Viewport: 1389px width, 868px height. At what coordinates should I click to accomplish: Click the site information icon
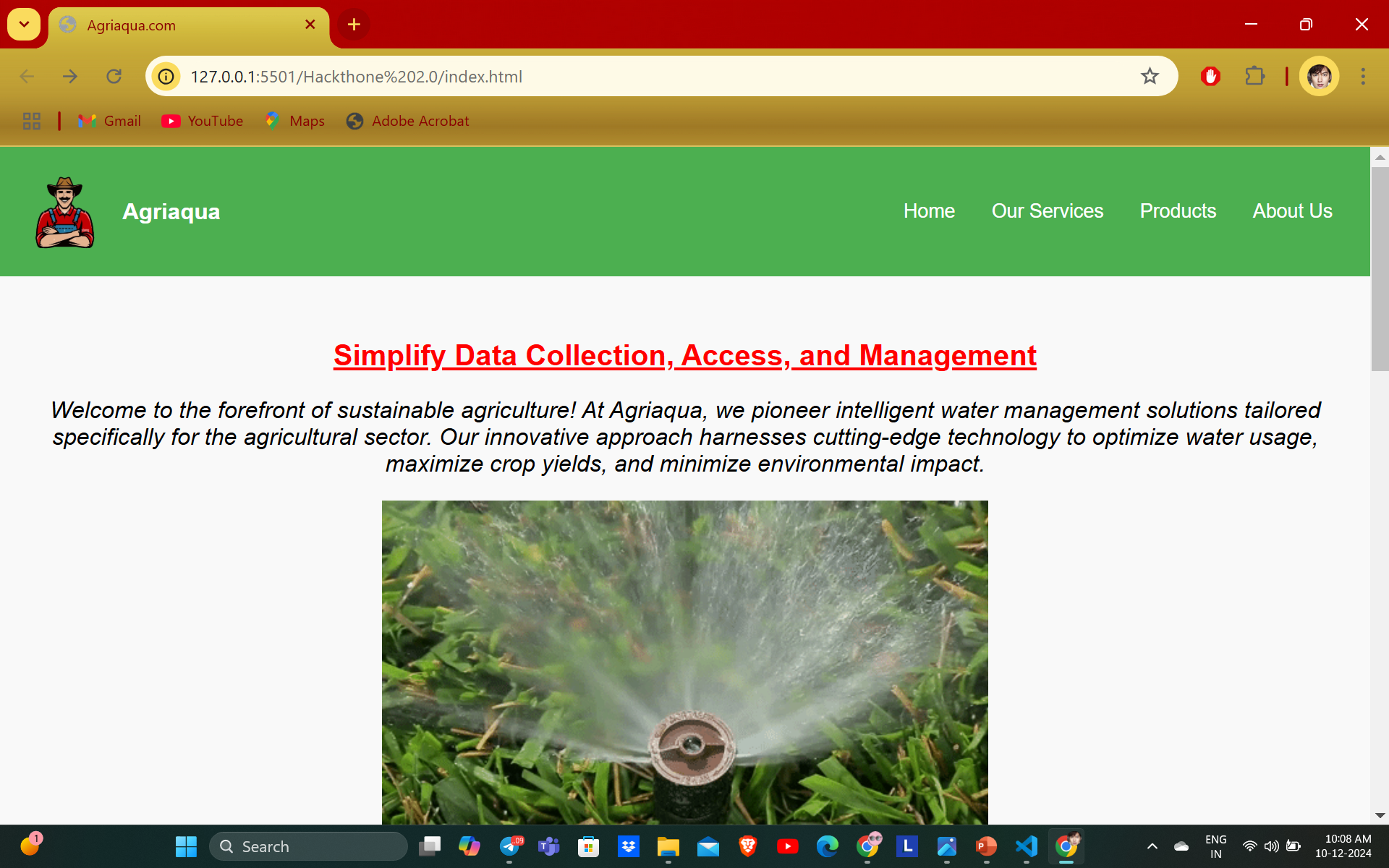tap(166, 76)
